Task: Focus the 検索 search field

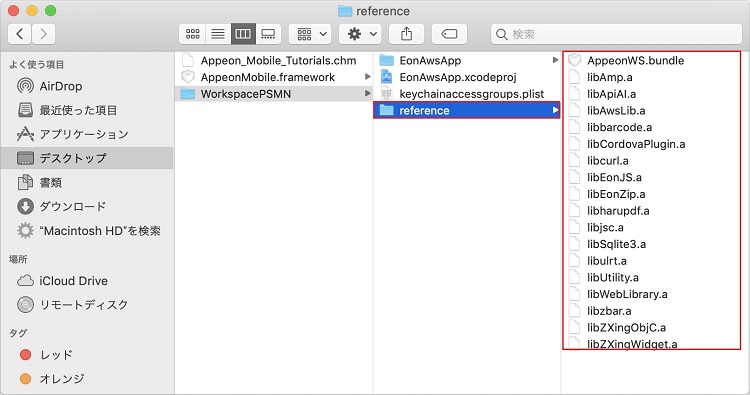Action: click(x=616, y=34)
